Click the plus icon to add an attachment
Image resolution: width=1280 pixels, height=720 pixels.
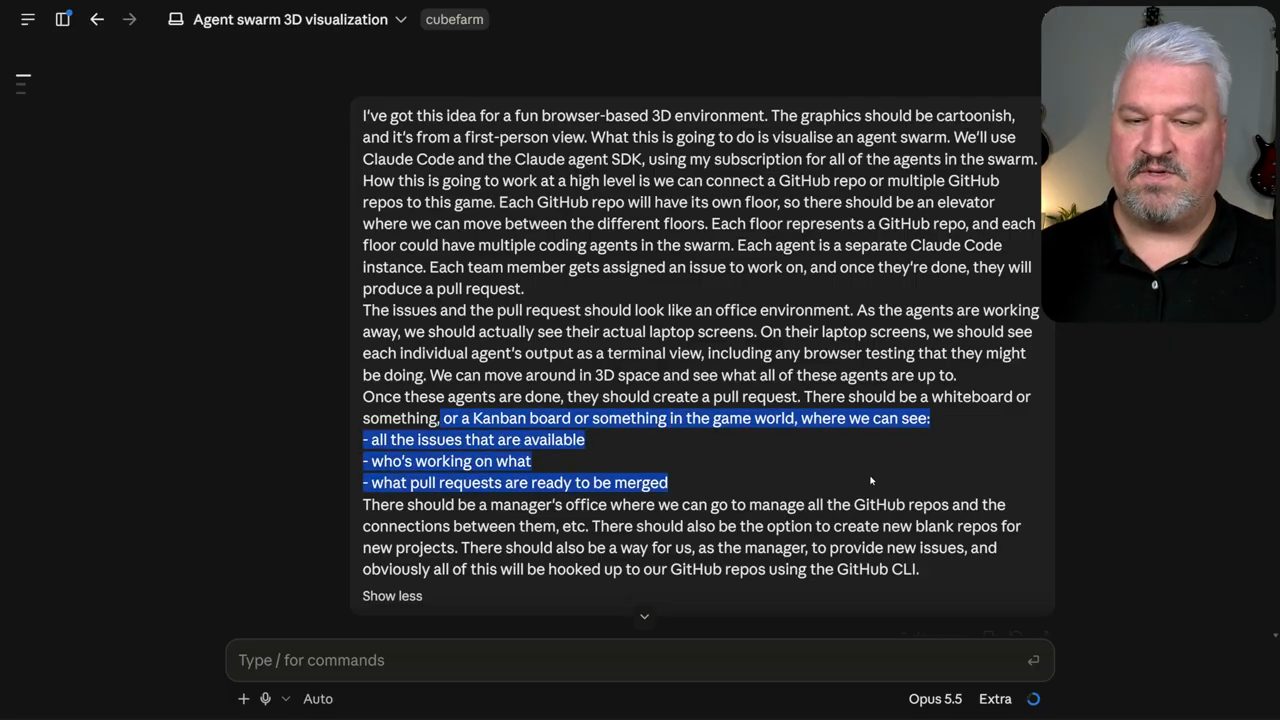[243, 699]
